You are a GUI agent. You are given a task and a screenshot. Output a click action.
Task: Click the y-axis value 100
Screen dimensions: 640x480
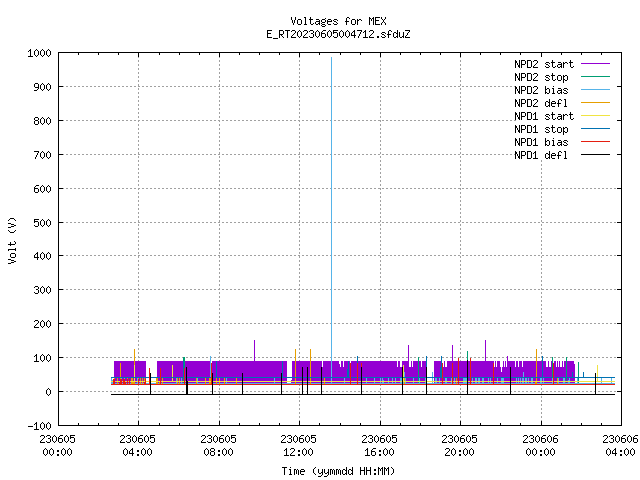click(x=42, y=358)
